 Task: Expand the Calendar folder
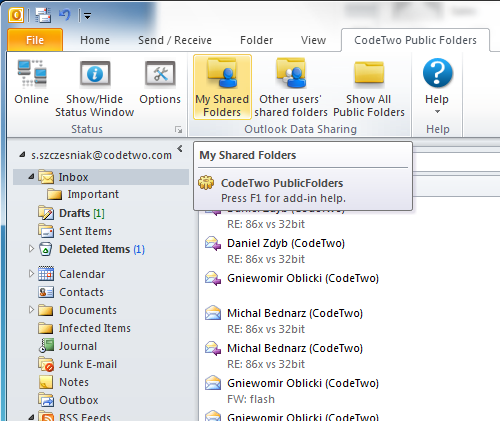pos(31,274)
